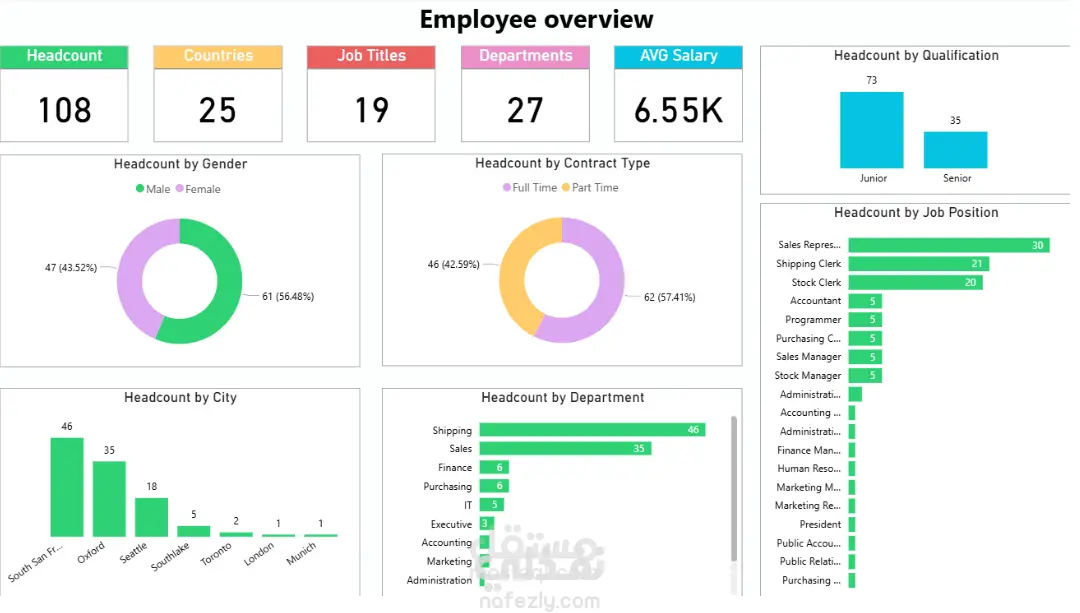Click the Headcount by Contract Type title

click(563, 163)
